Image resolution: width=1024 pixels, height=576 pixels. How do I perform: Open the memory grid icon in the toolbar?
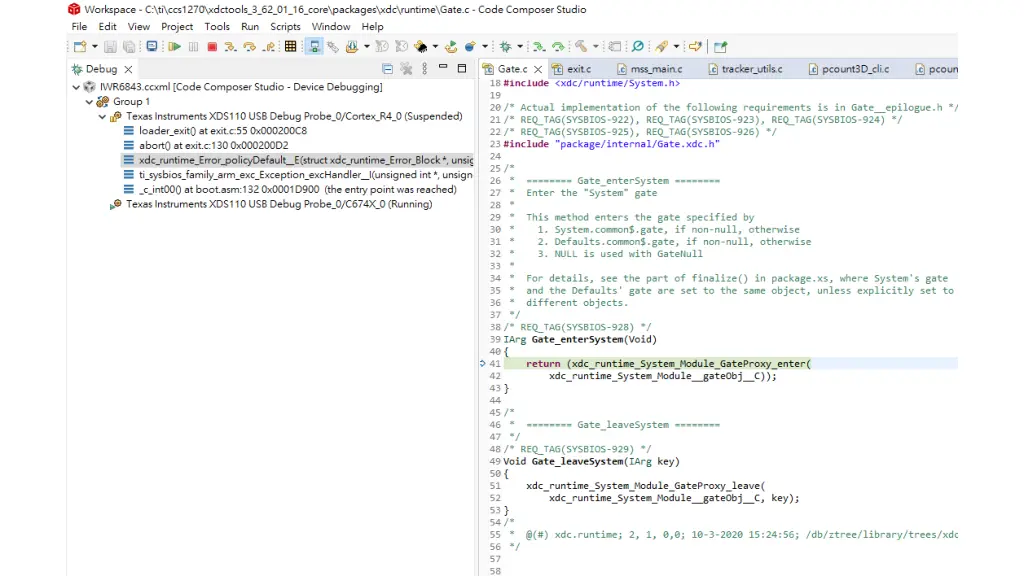pos(291,46)
